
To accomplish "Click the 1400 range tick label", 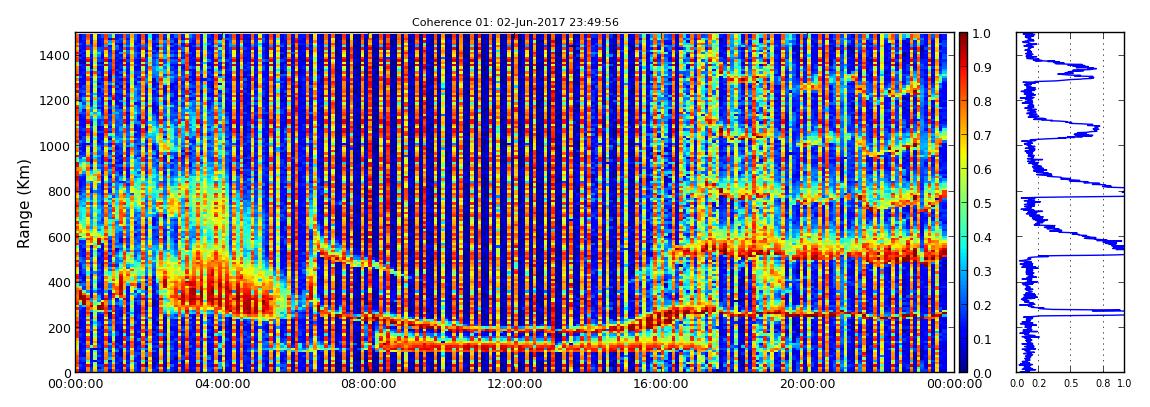I will pos(56,56).
